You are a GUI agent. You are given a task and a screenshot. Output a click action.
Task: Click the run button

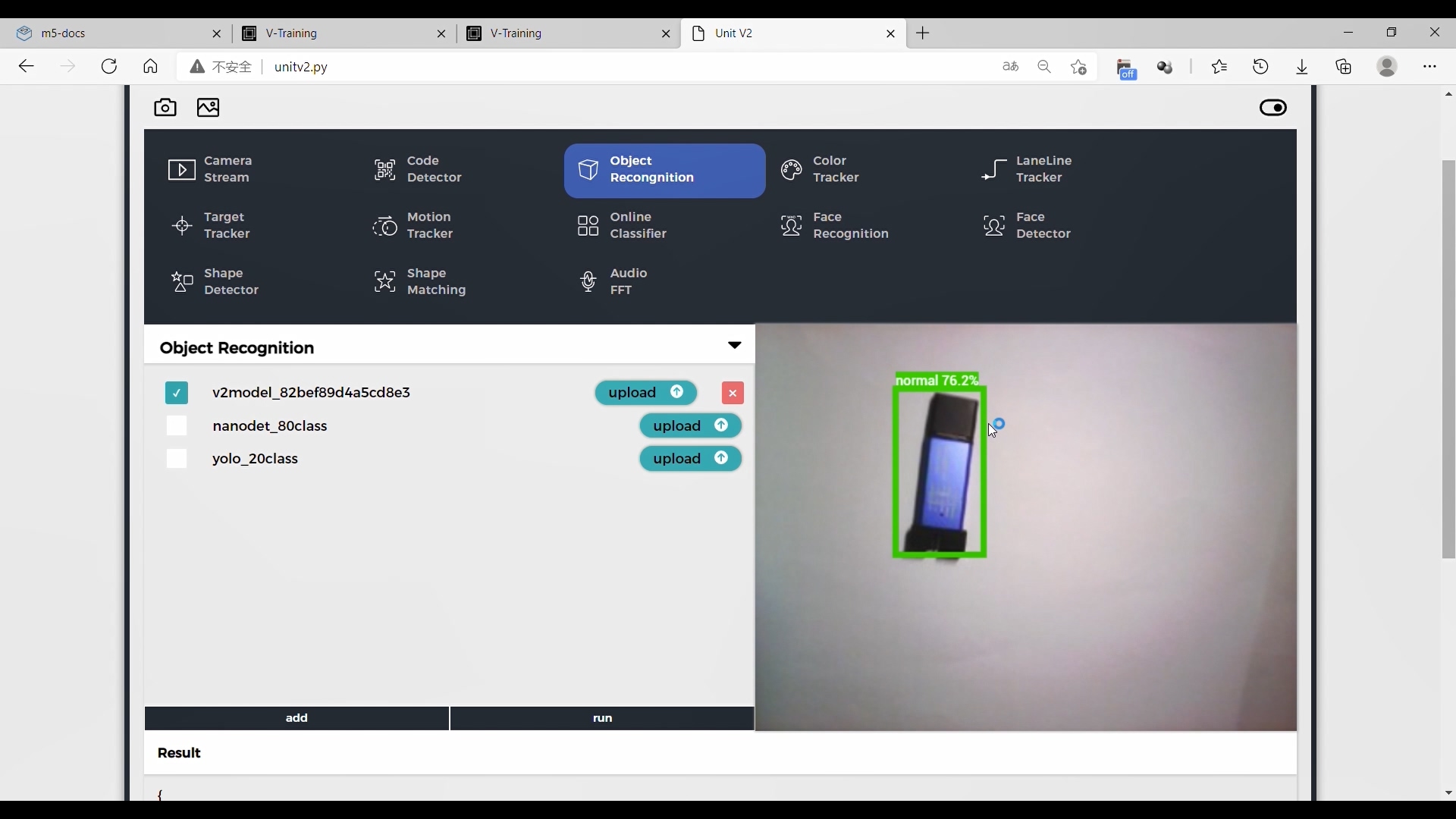pyautogui.click(x=602, y=717)
